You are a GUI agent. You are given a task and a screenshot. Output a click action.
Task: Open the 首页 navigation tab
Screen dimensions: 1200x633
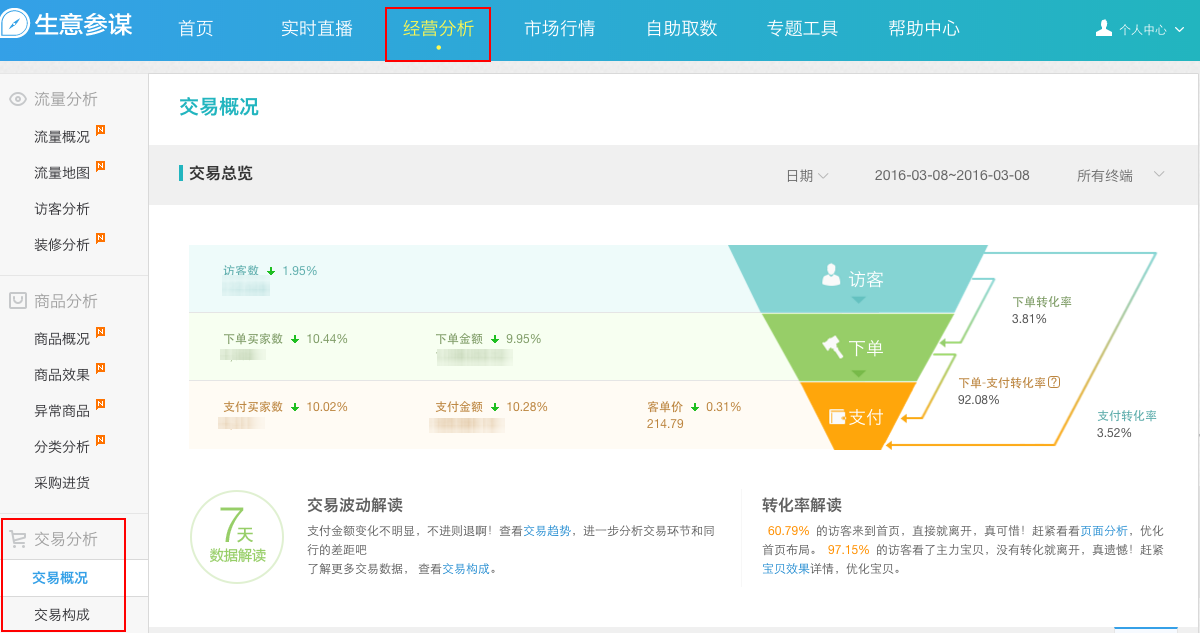[x=196, y=29]
